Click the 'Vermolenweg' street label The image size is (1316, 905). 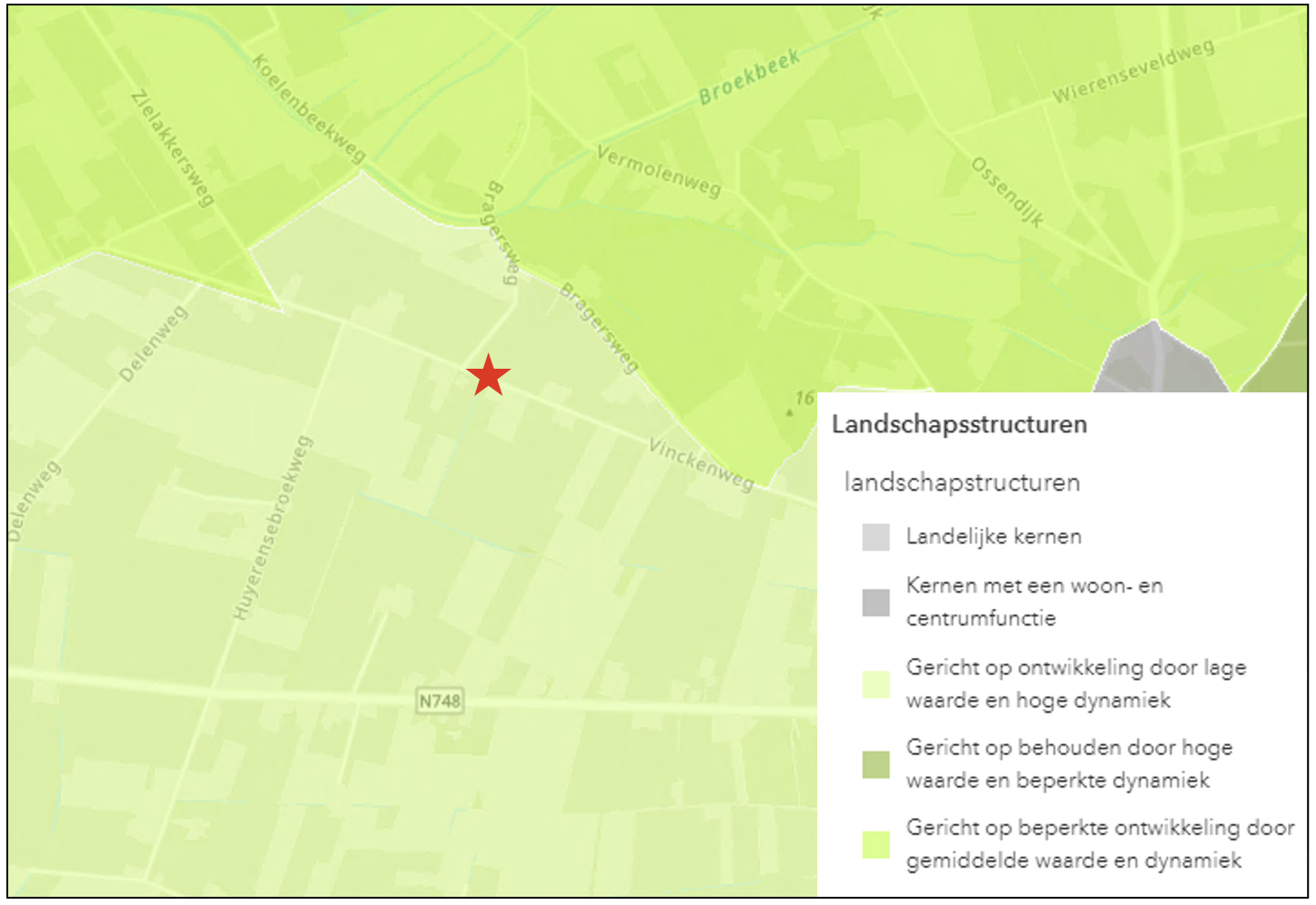(658, 171)
